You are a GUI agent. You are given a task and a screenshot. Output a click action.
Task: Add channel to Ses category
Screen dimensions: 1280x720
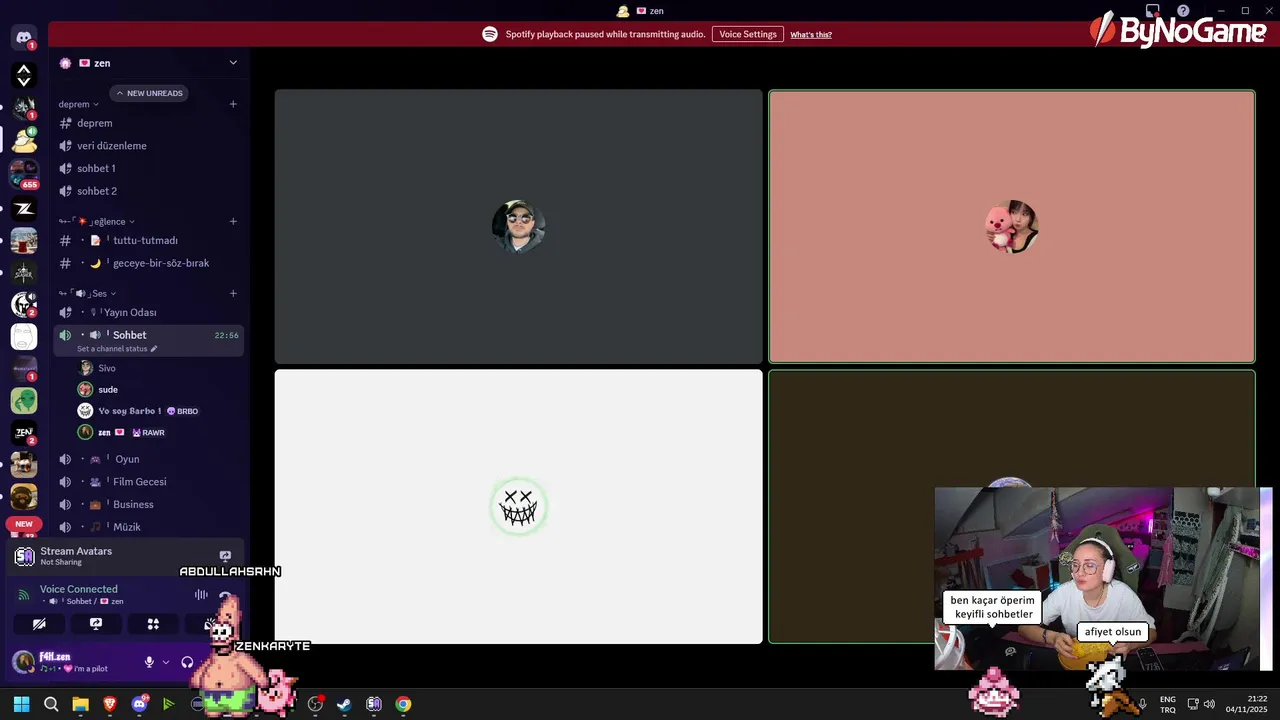click(x=233, y=294)
